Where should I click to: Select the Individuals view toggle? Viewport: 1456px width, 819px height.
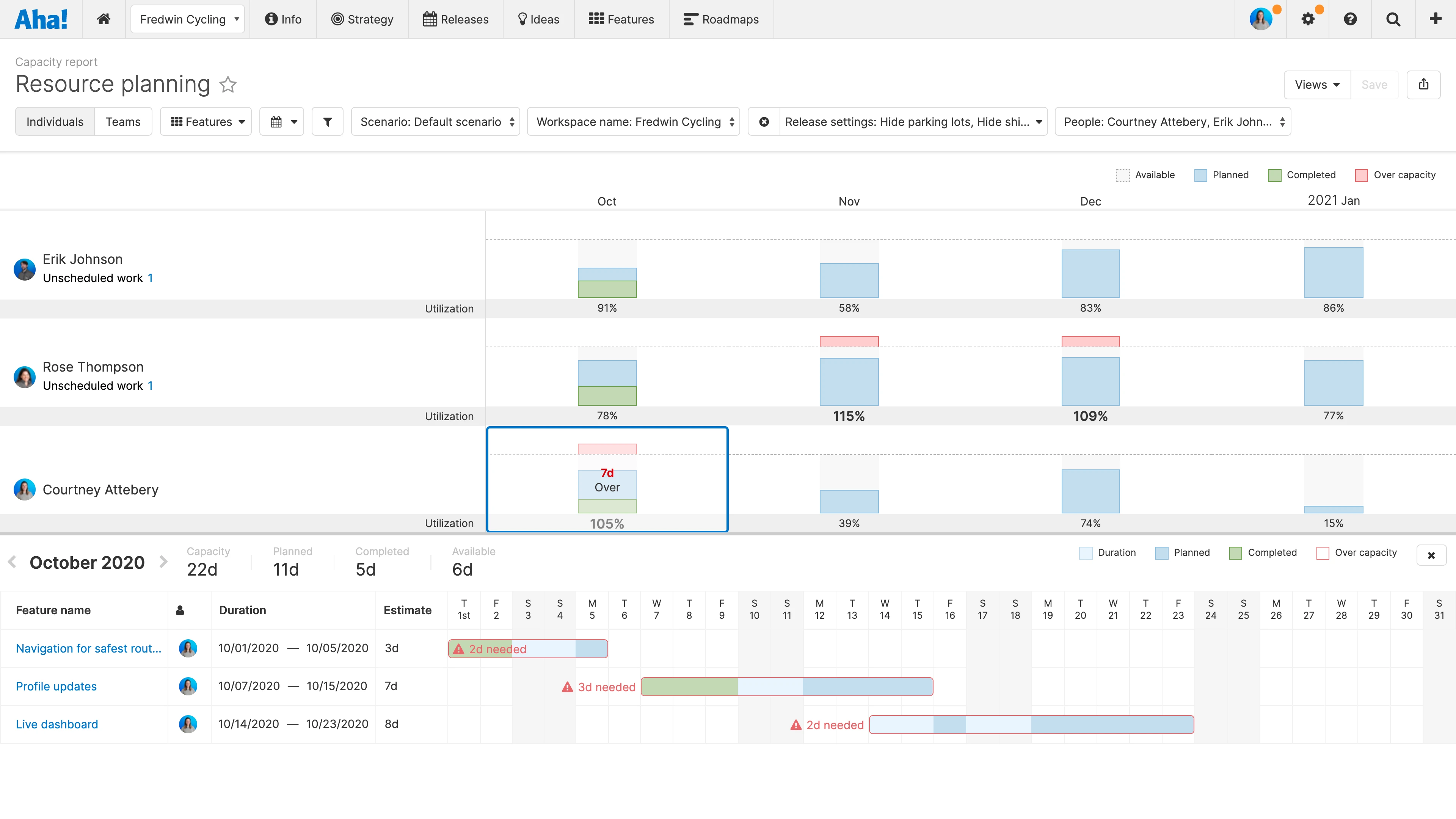pyautogui.click(x=55, y=121)
